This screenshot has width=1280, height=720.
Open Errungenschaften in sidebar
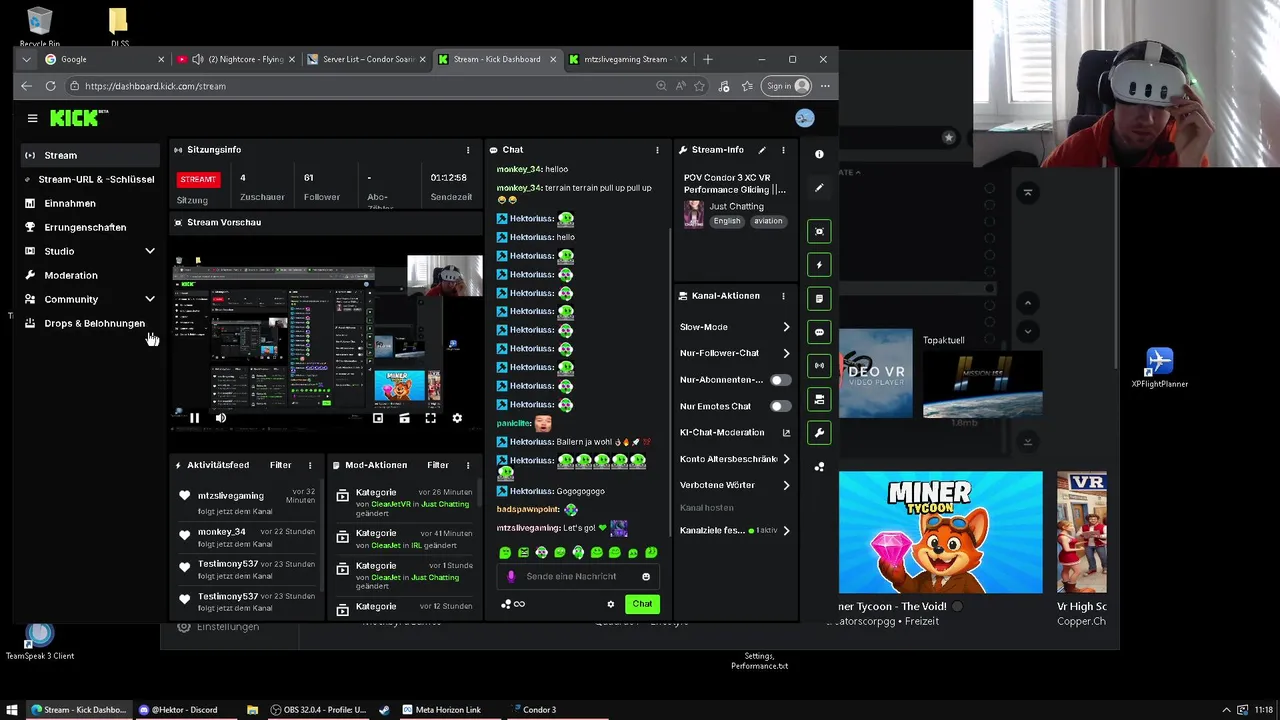coord(90,227)
